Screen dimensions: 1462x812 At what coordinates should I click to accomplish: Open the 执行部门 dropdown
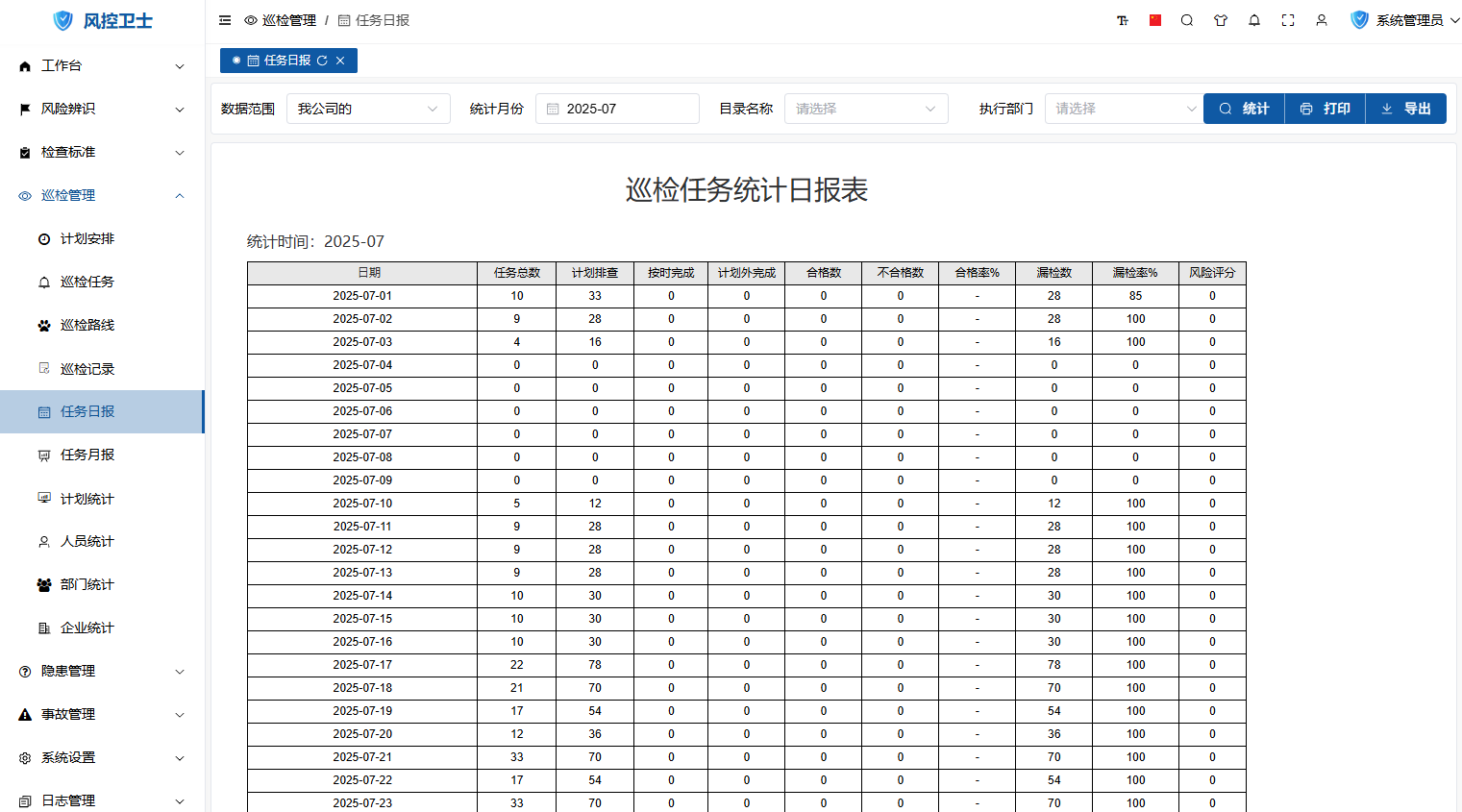(x=1123, y=109)
